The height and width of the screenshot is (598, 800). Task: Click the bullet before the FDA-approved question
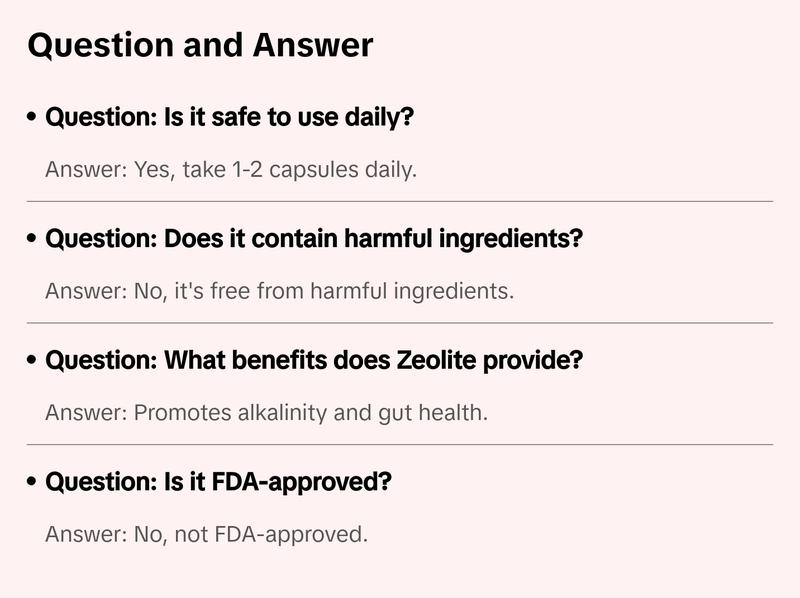tap(33, 483)
